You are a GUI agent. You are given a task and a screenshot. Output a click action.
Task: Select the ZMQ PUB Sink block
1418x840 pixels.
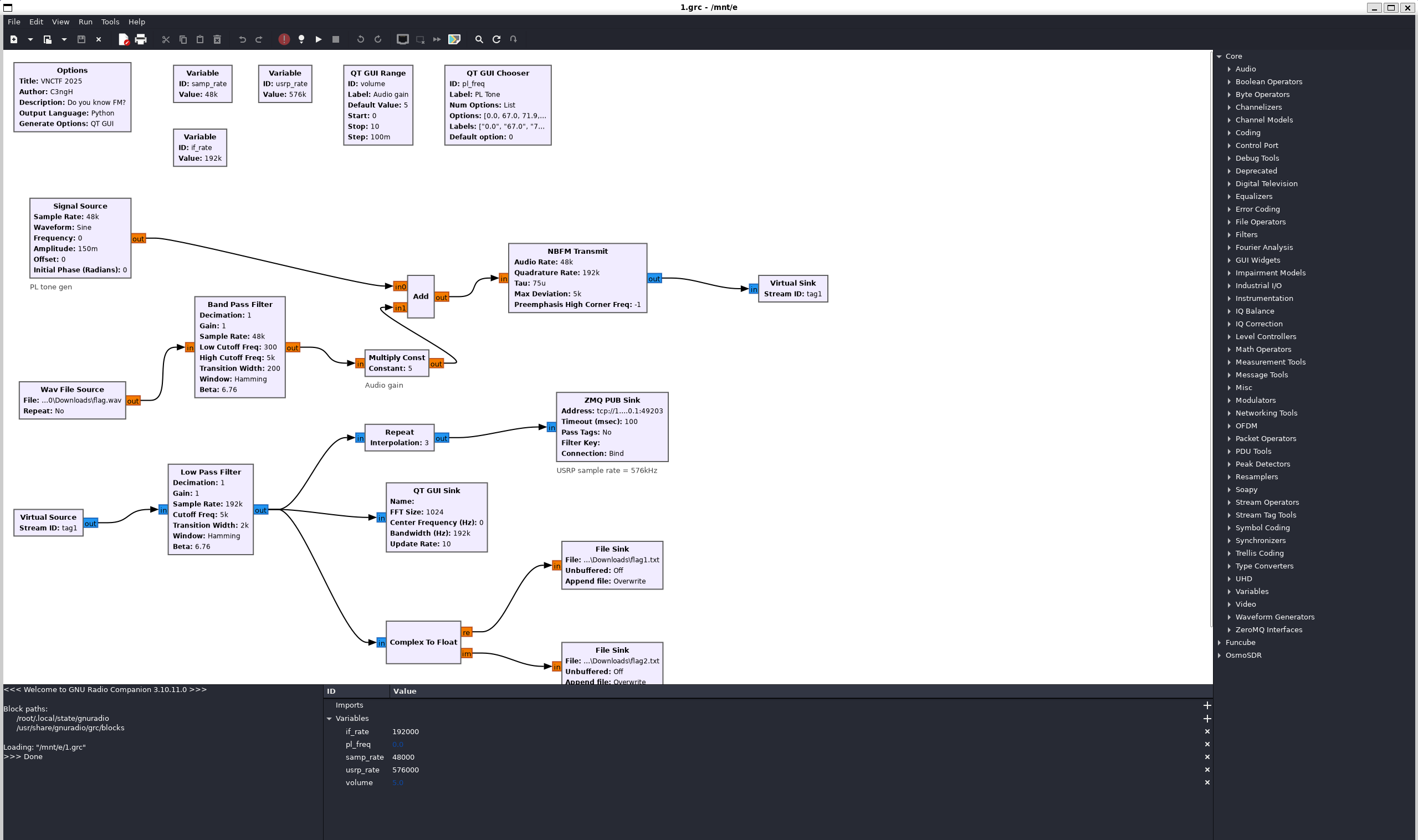[611, 426]
